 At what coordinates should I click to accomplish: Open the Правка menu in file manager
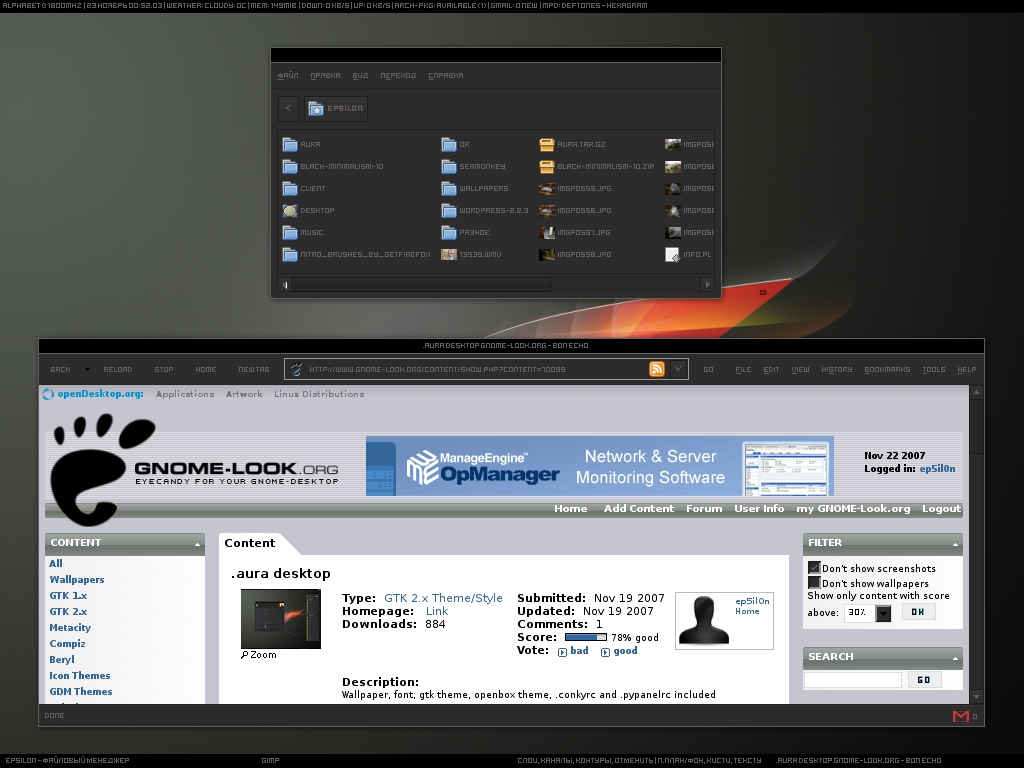[x=325, y=76]
